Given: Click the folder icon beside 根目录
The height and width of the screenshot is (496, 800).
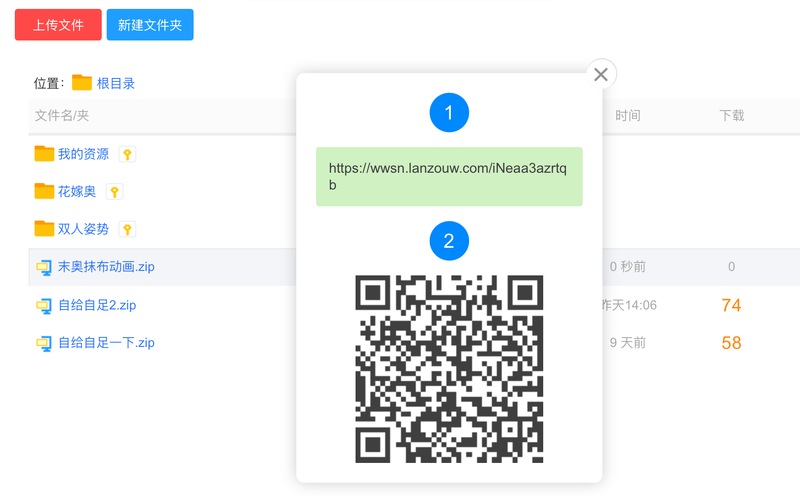Looking at the screenshot, I should pyautogui.click(x=82, y=82).
